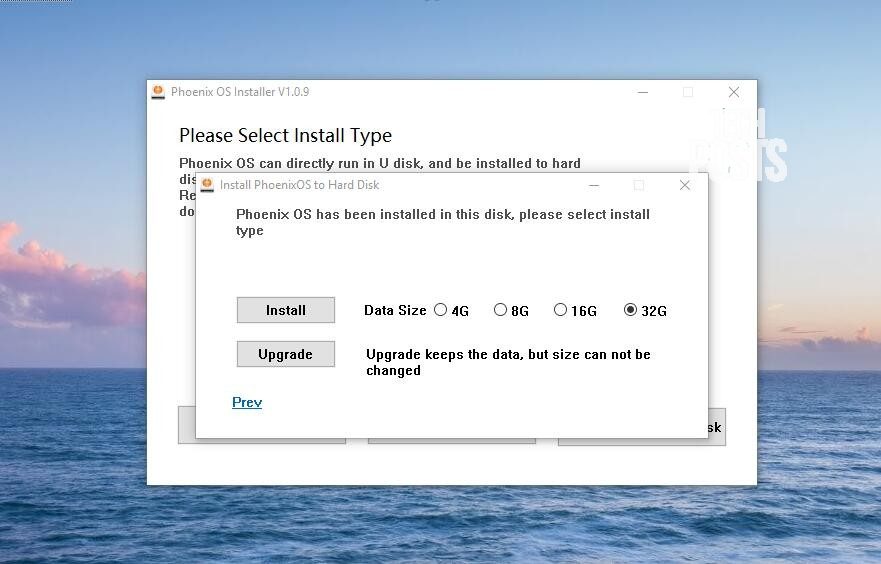Close the Phoenix OS Installer V1.0.9 window
Viewport: 881px width, 564px height.
[x=734, y=92]
